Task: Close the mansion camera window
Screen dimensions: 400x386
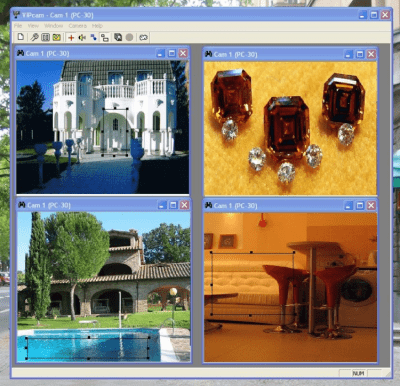Action: pyautogui.click(x=183, y=53)
